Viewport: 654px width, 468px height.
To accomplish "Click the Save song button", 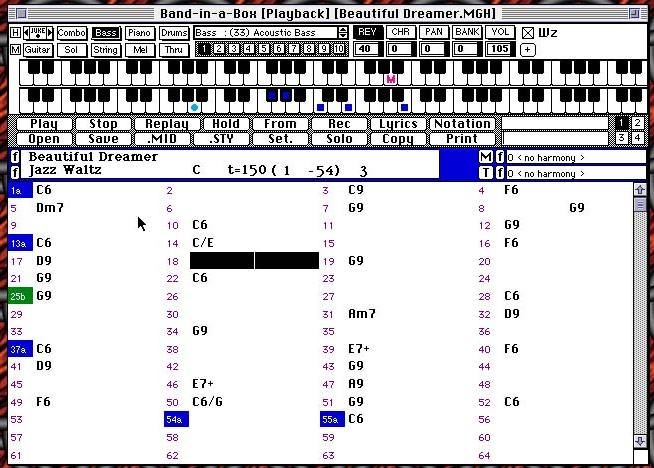I will coord(103,139).
